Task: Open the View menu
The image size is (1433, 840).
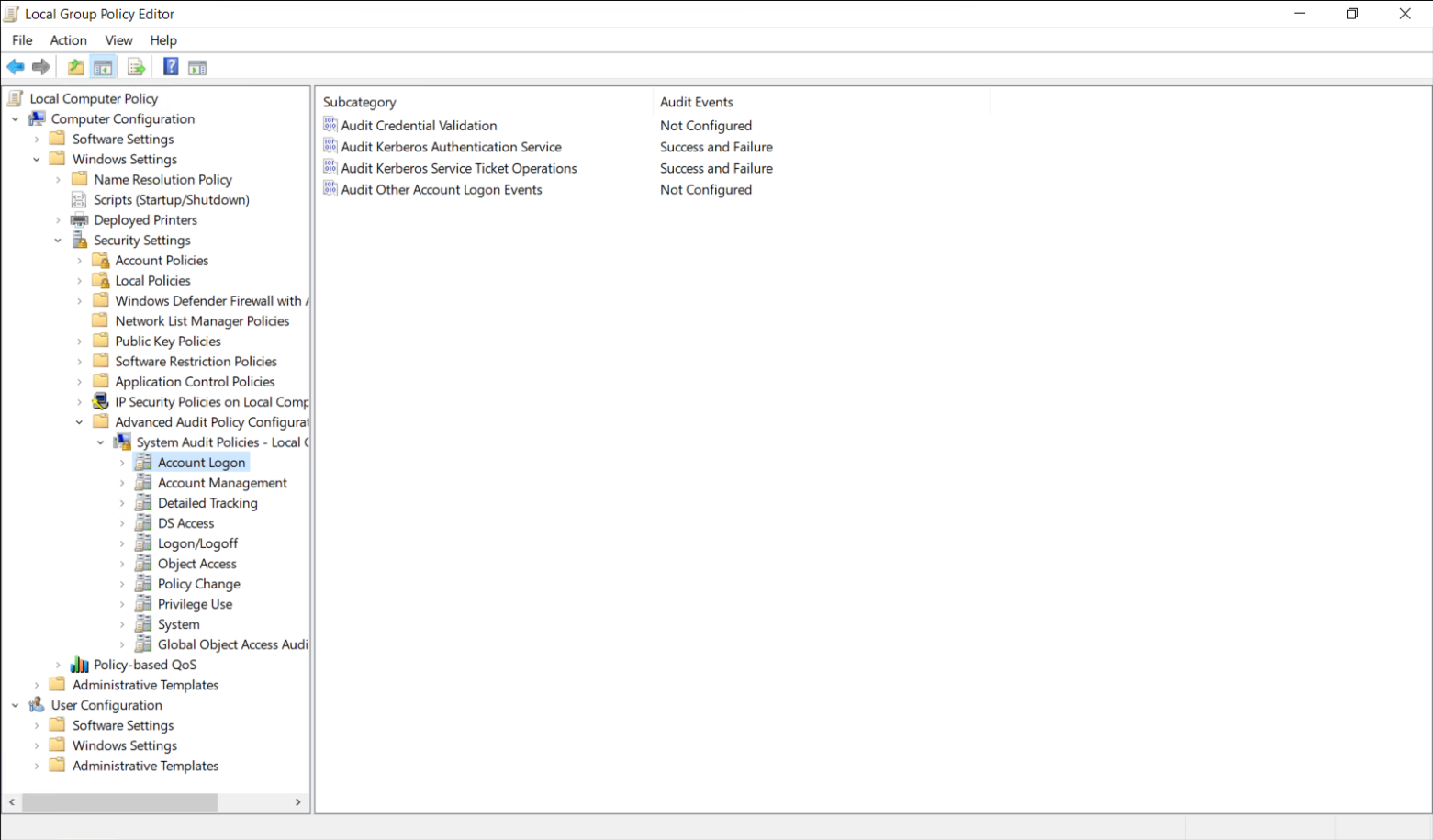Action: pos(118,40)
